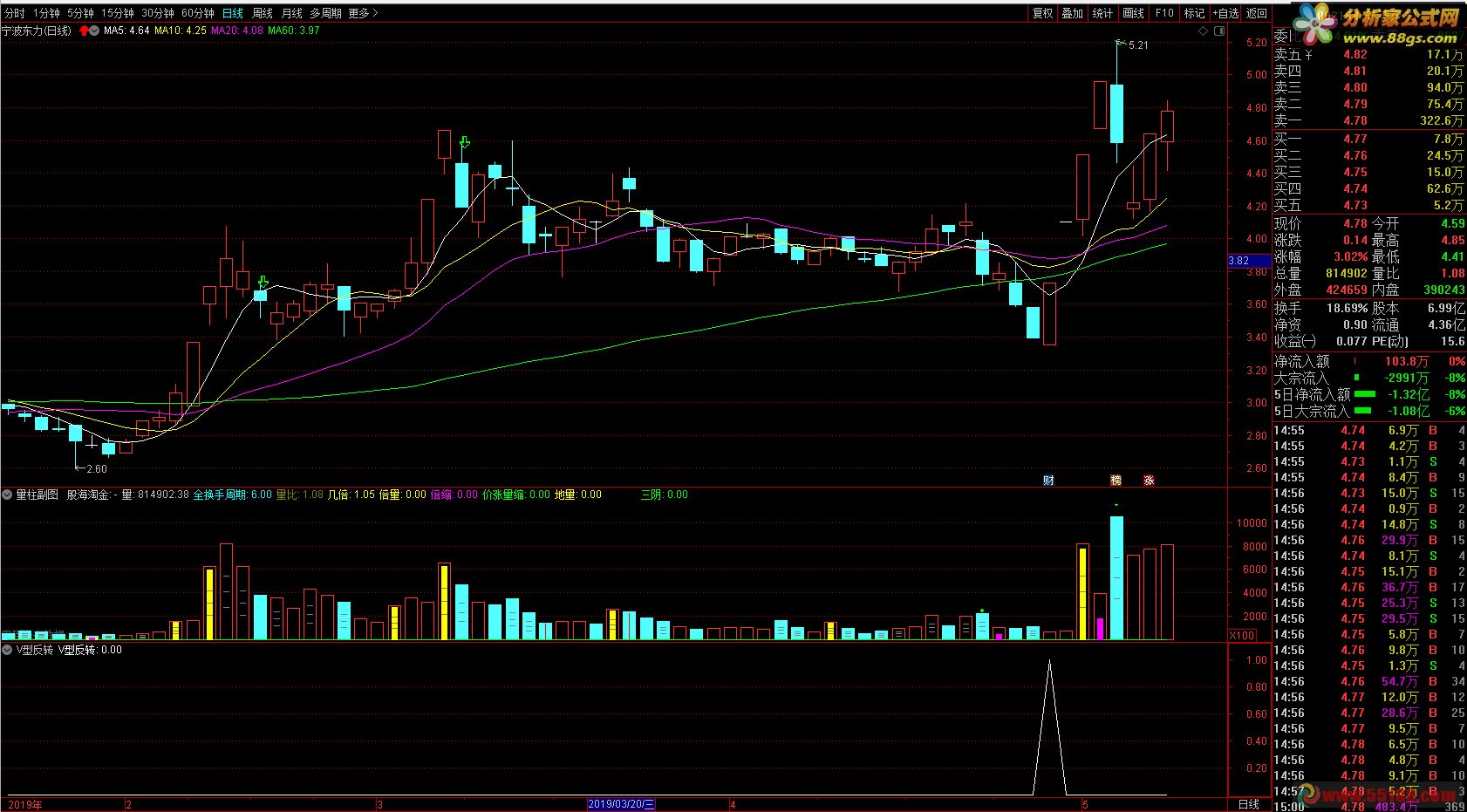Switch to the 周线 weekly chart tab

tap(263, 13)
